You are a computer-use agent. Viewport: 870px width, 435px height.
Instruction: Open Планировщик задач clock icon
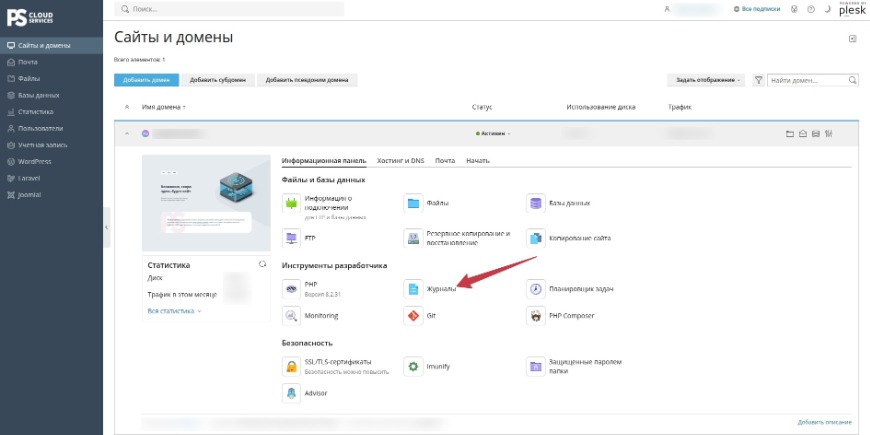[x=535, y=289]
